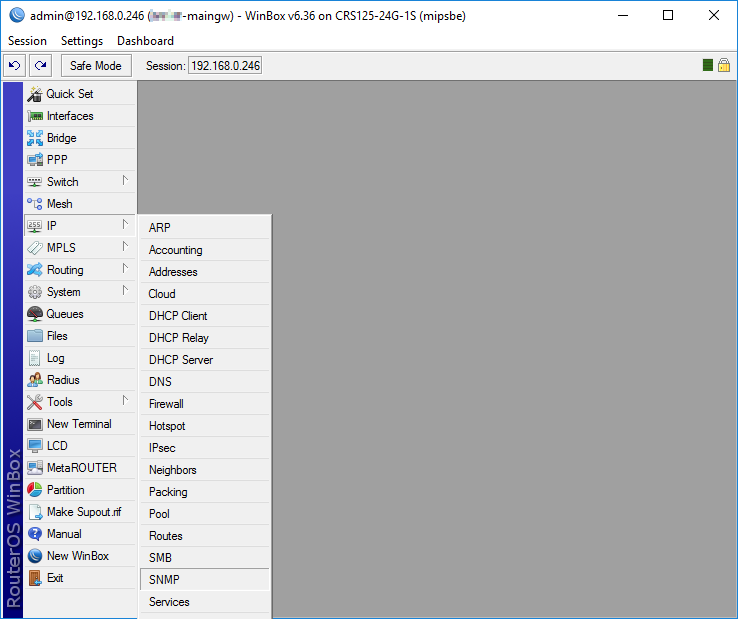Open IPsec from the IP submenu
738x619 pixels.
pos(205,448)
